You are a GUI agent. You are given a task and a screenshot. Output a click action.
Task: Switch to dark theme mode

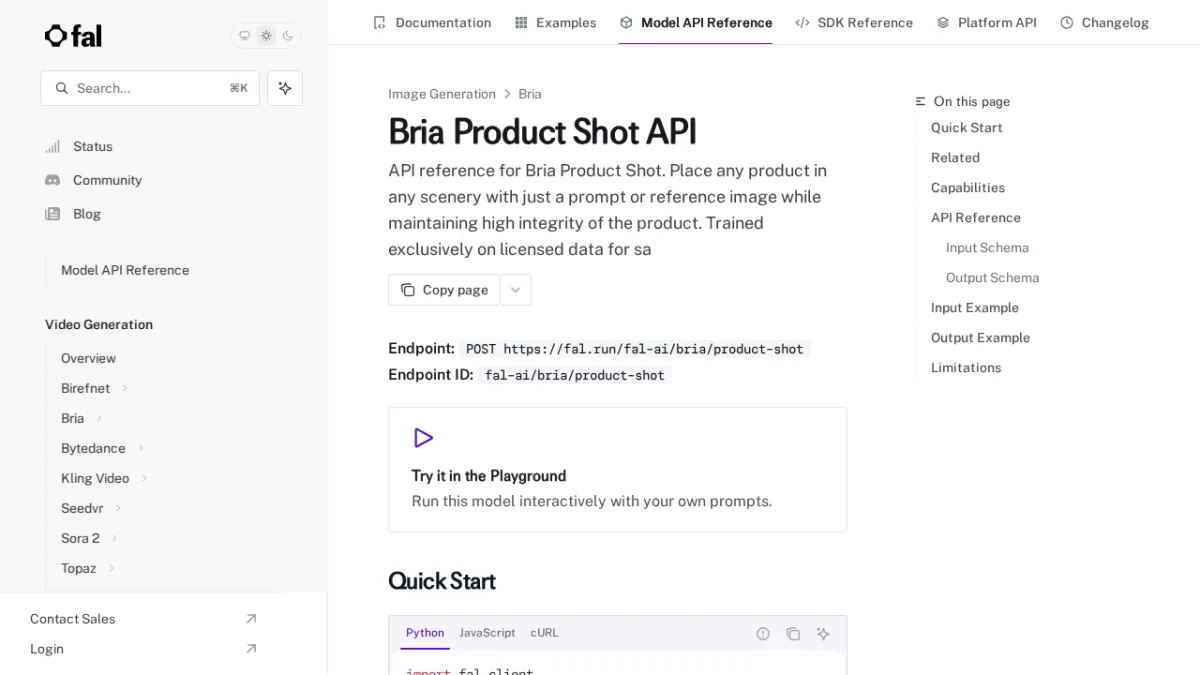point(288,36)
